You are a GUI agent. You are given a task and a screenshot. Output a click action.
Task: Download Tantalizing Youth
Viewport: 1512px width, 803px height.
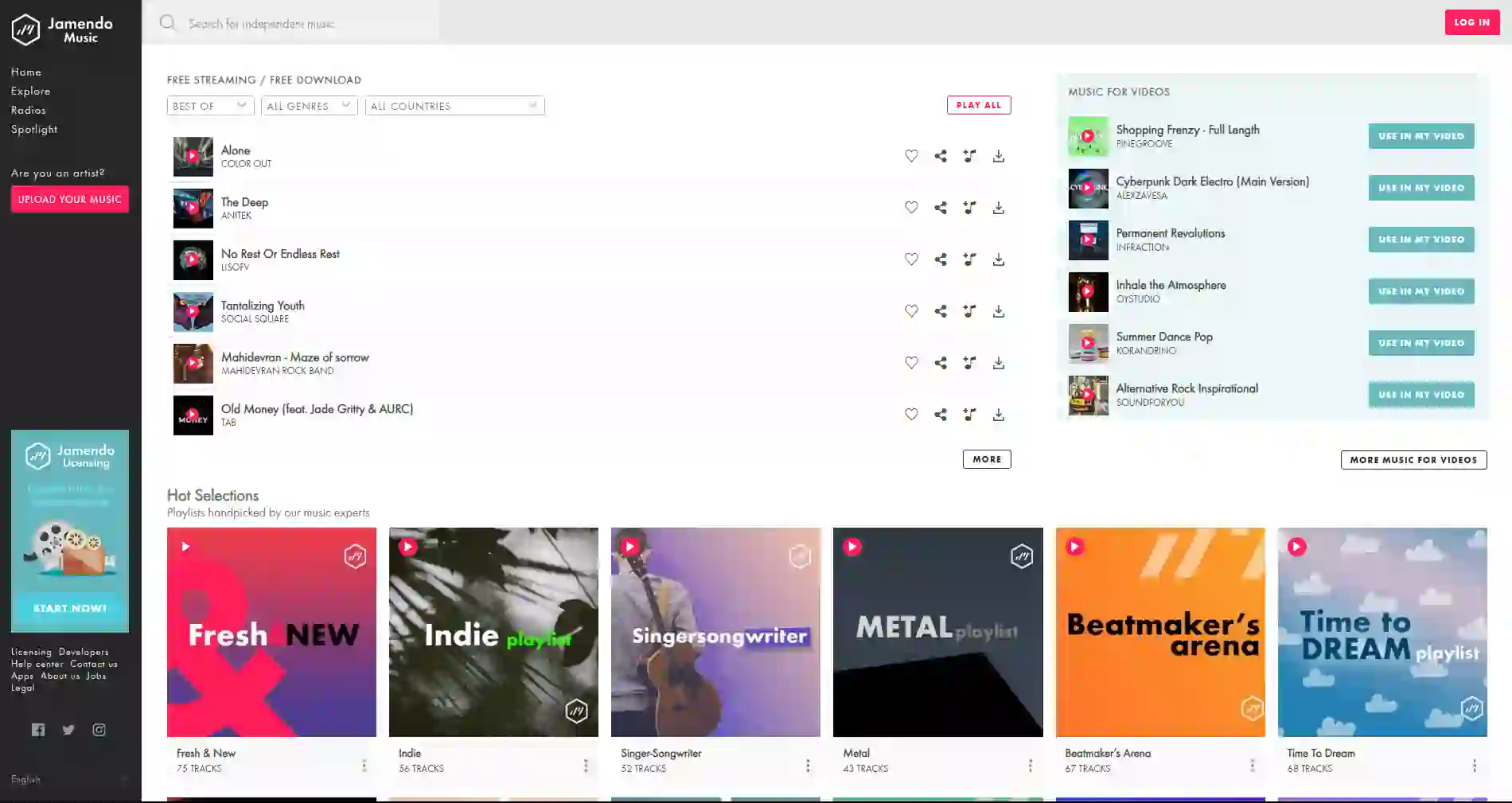[x=999, y=311]
